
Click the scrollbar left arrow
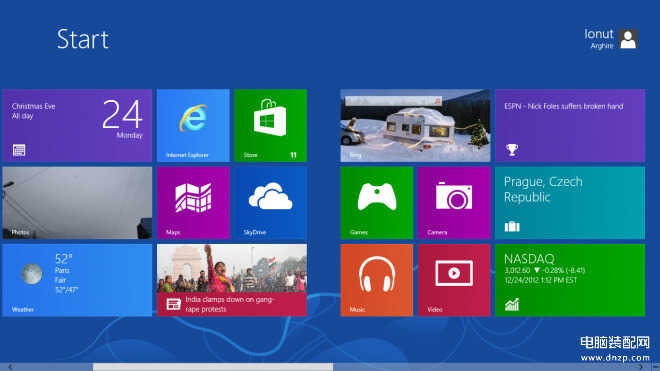(10, 367)
